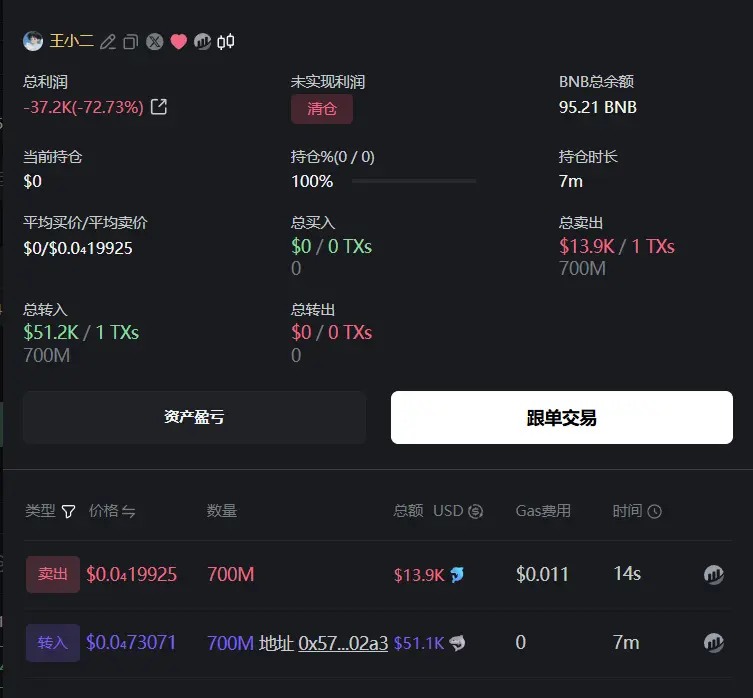Open share icon next to total profit
Image resolution: width=753 pixels, height=698 pixels.
[159, 107]
